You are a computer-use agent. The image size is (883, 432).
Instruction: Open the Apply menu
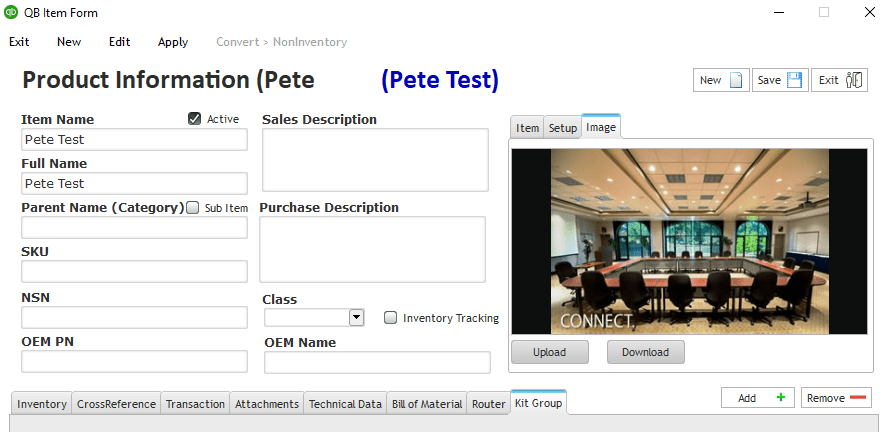173,42
